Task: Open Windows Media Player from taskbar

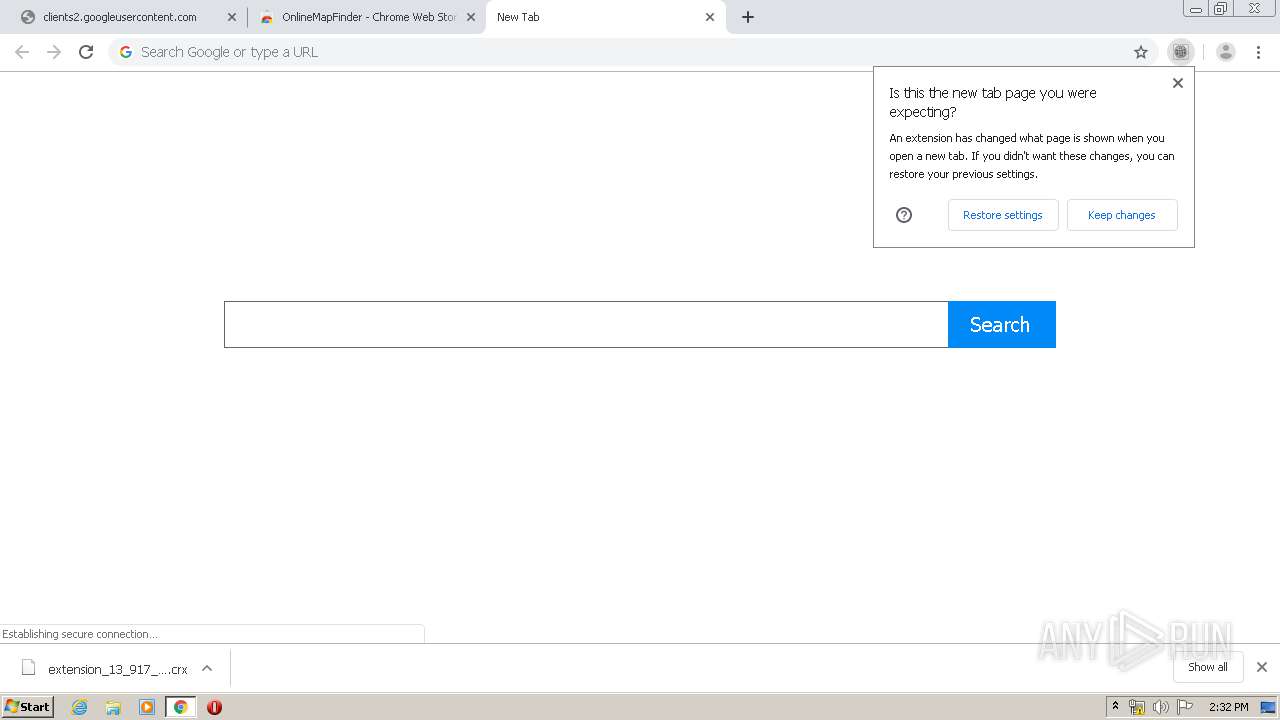Action: pos(147,707)
